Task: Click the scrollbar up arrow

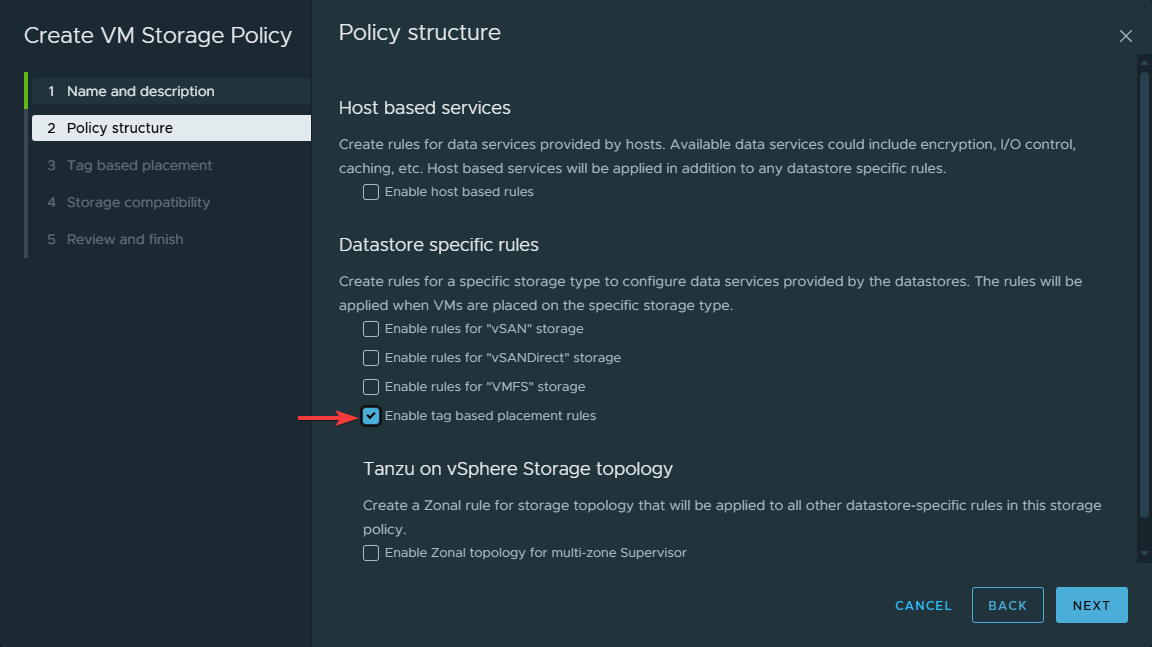Action: click(1144, 61)
